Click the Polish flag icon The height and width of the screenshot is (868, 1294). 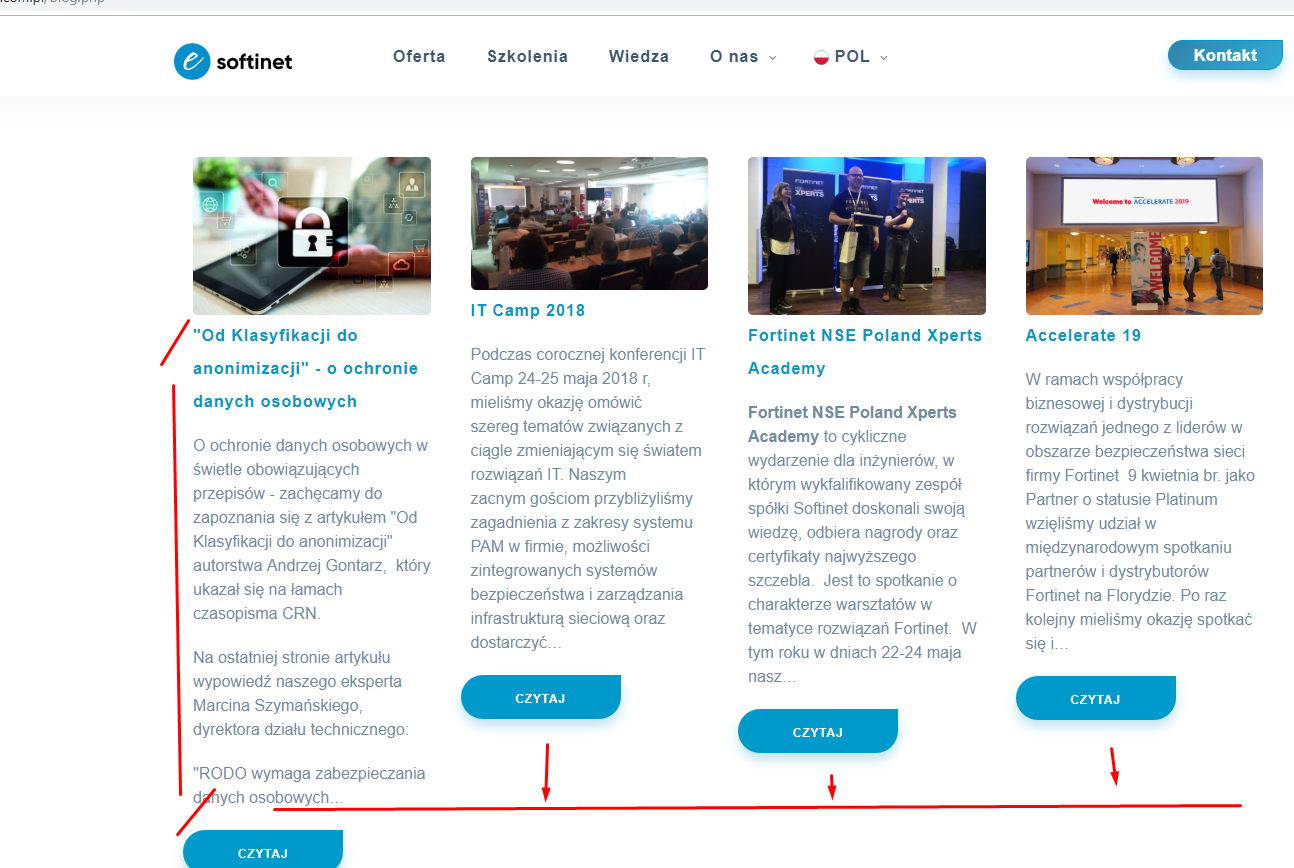tap(822, 57)
